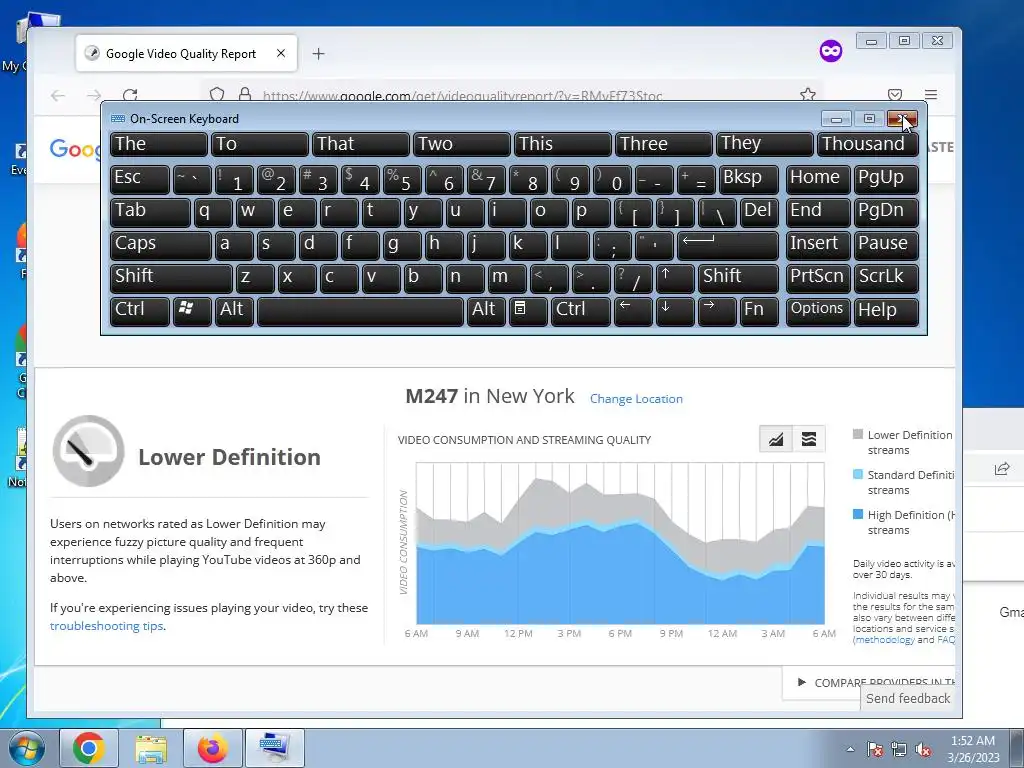Click the padlock site info icon

pos(245,95)
